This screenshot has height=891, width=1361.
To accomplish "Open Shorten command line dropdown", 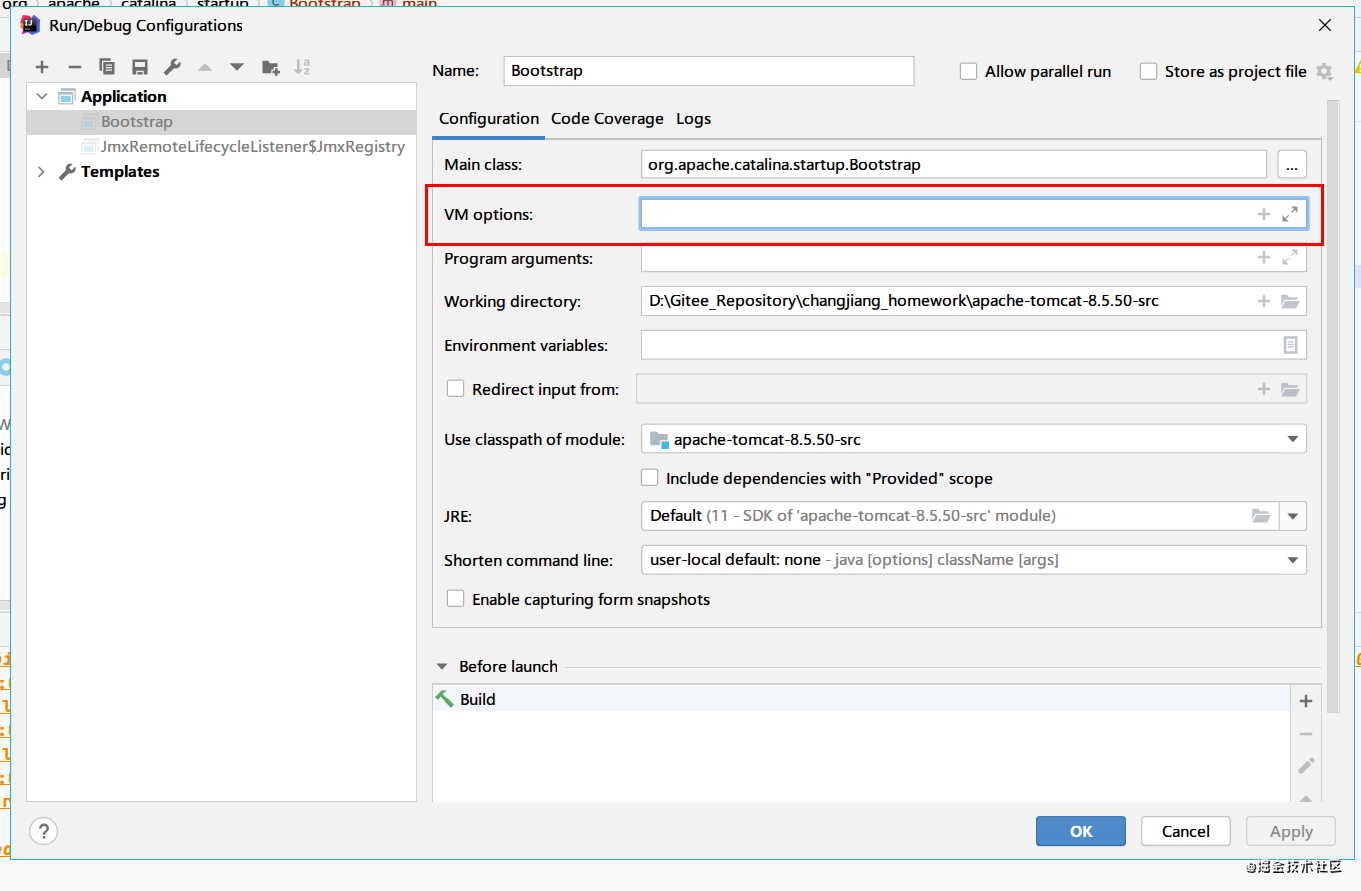I will (x=1292, y=560).
